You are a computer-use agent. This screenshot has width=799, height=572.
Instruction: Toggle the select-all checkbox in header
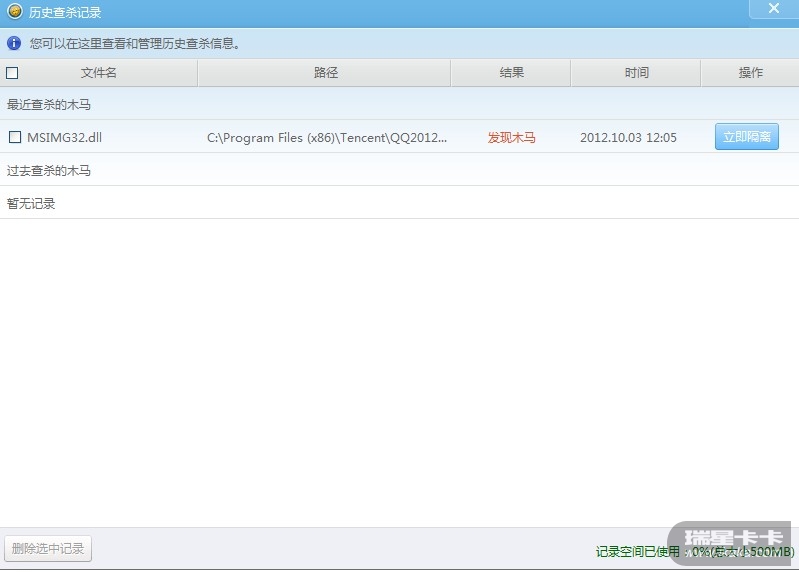coord(12,73)
